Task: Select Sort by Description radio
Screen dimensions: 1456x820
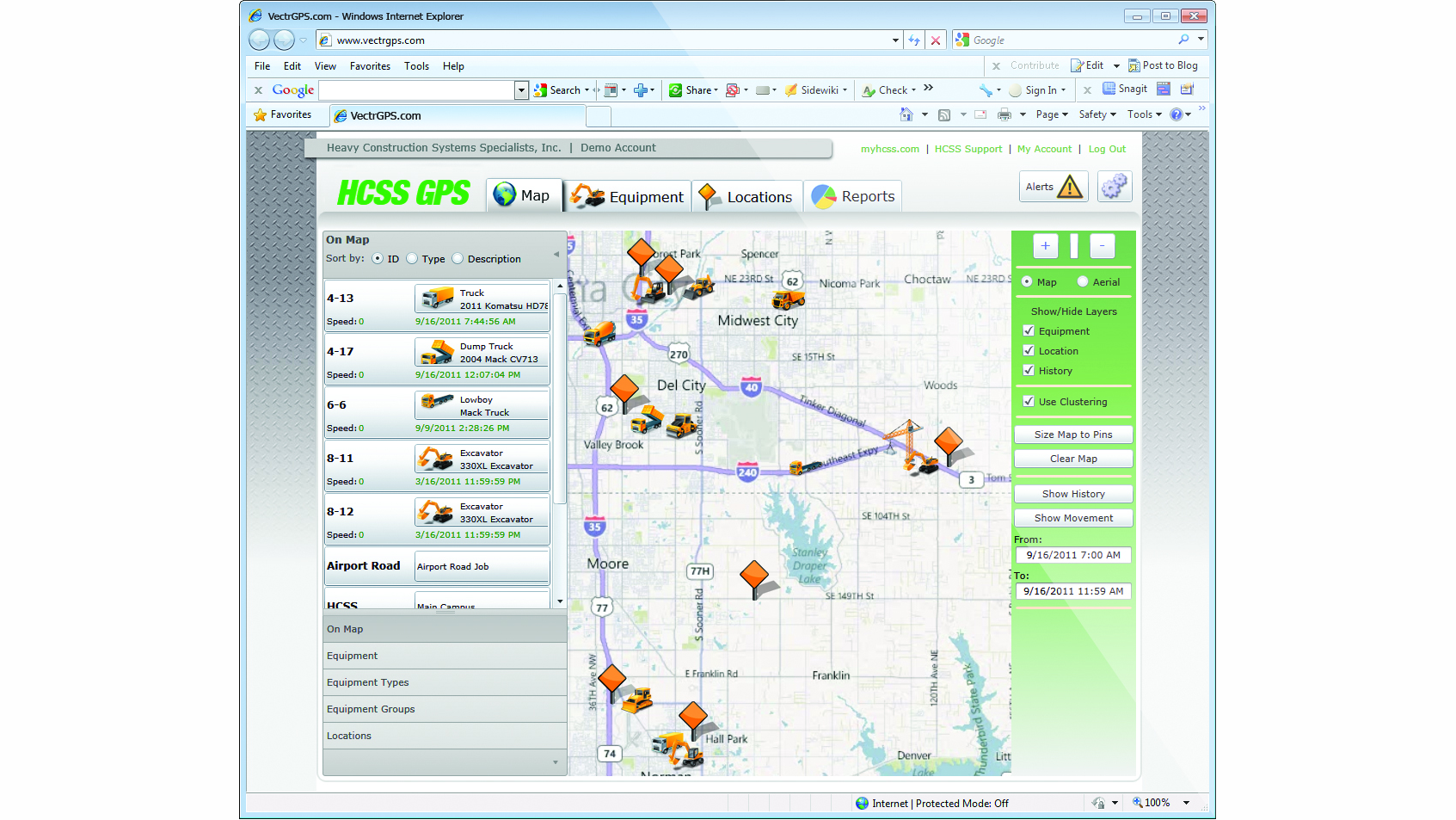Action: coord(458,259)
